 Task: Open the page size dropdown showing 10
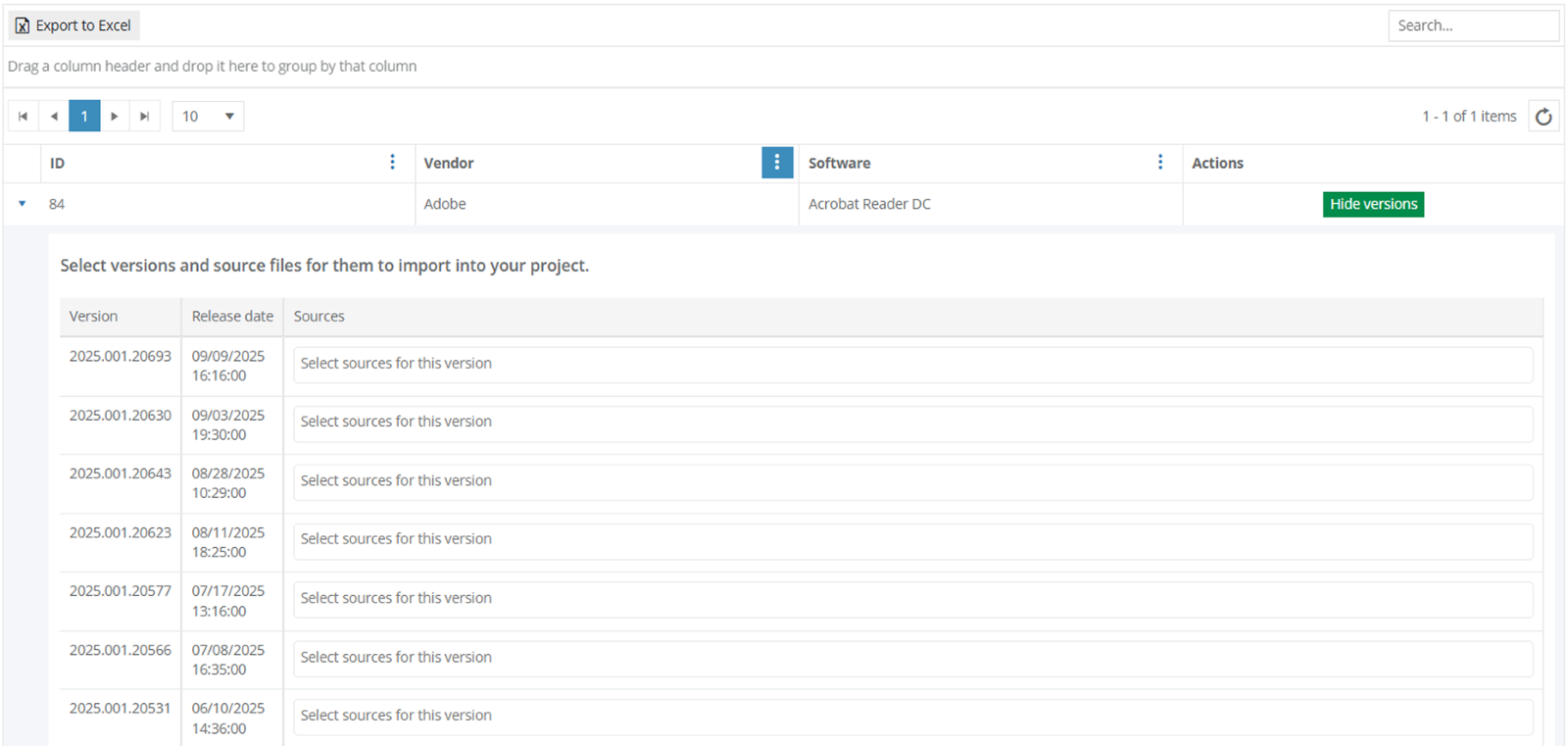(208, 117)
